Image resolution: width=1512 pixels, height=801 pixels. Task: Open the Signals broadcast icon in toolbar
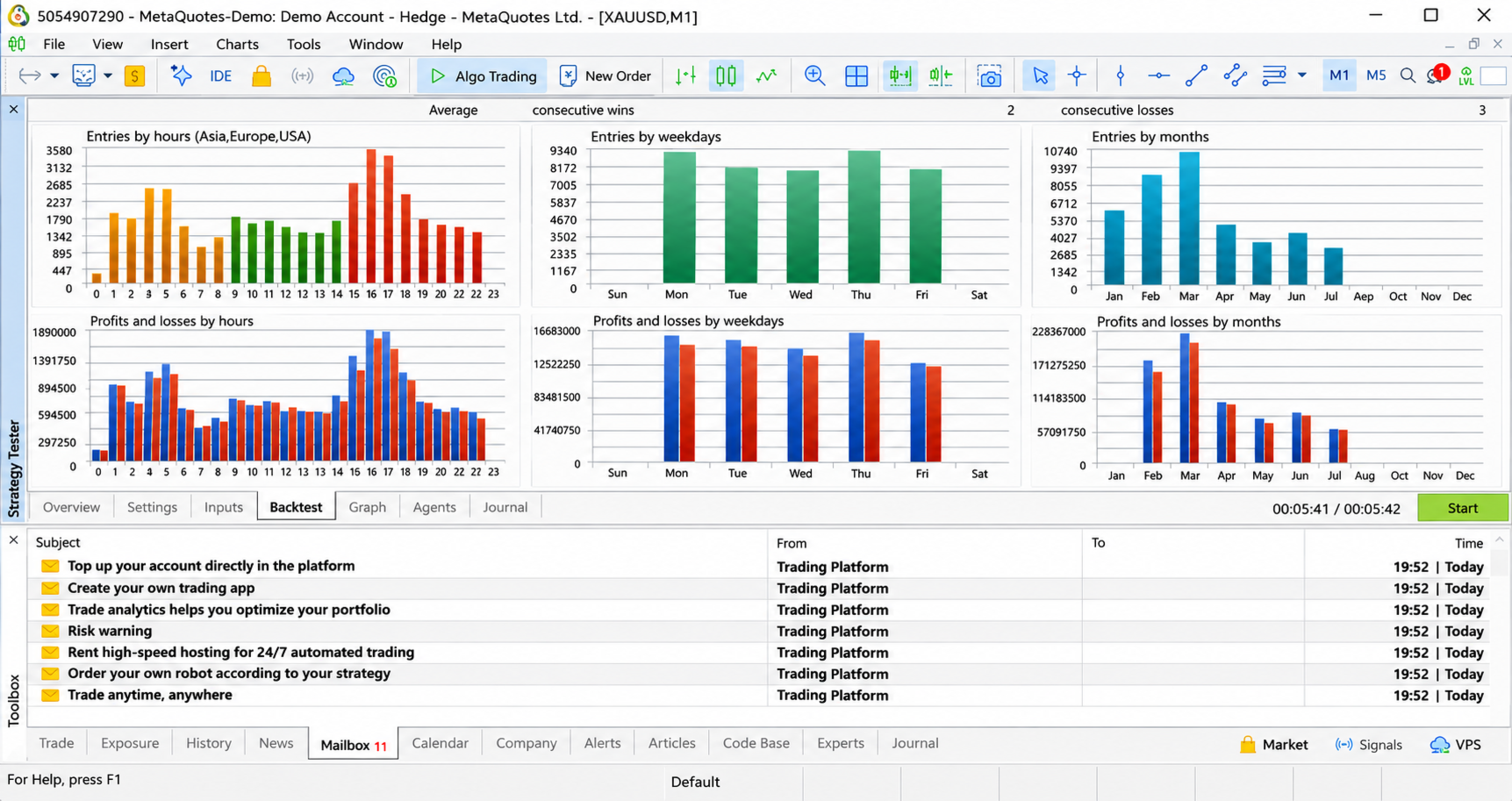(302, 76)
